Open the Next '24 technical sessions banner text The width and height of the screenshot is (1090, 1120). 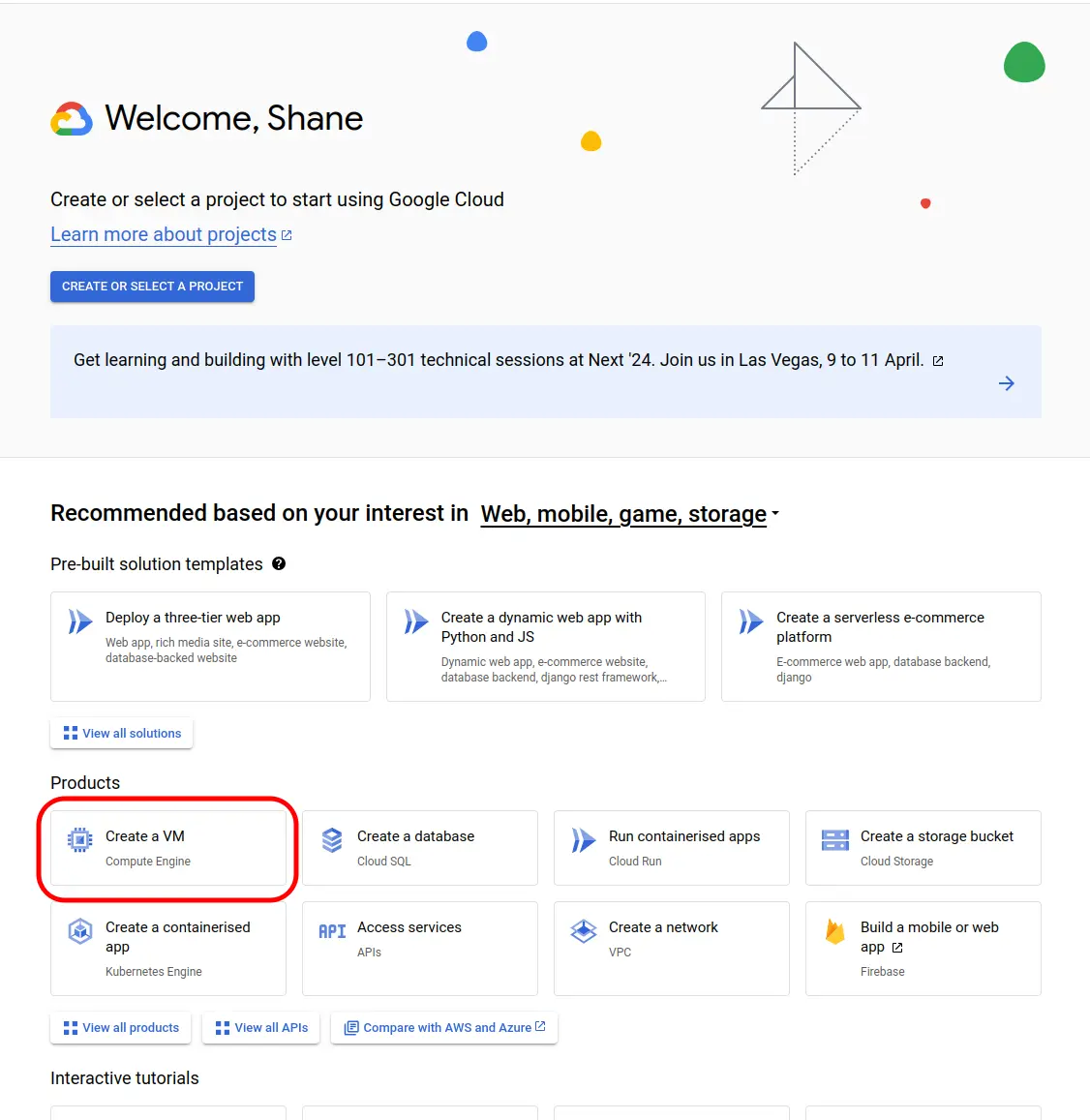499,360
